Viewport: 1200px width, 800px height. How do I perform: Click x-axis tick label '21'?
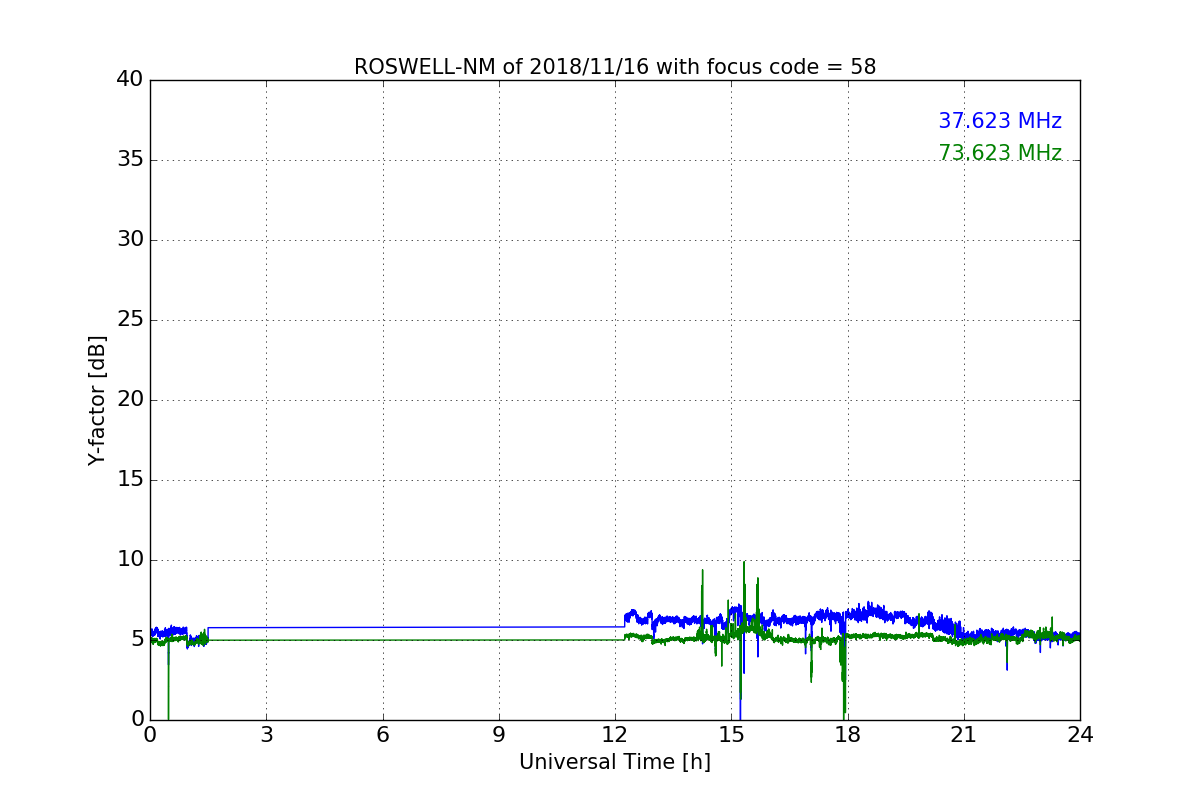coord(964,734)
